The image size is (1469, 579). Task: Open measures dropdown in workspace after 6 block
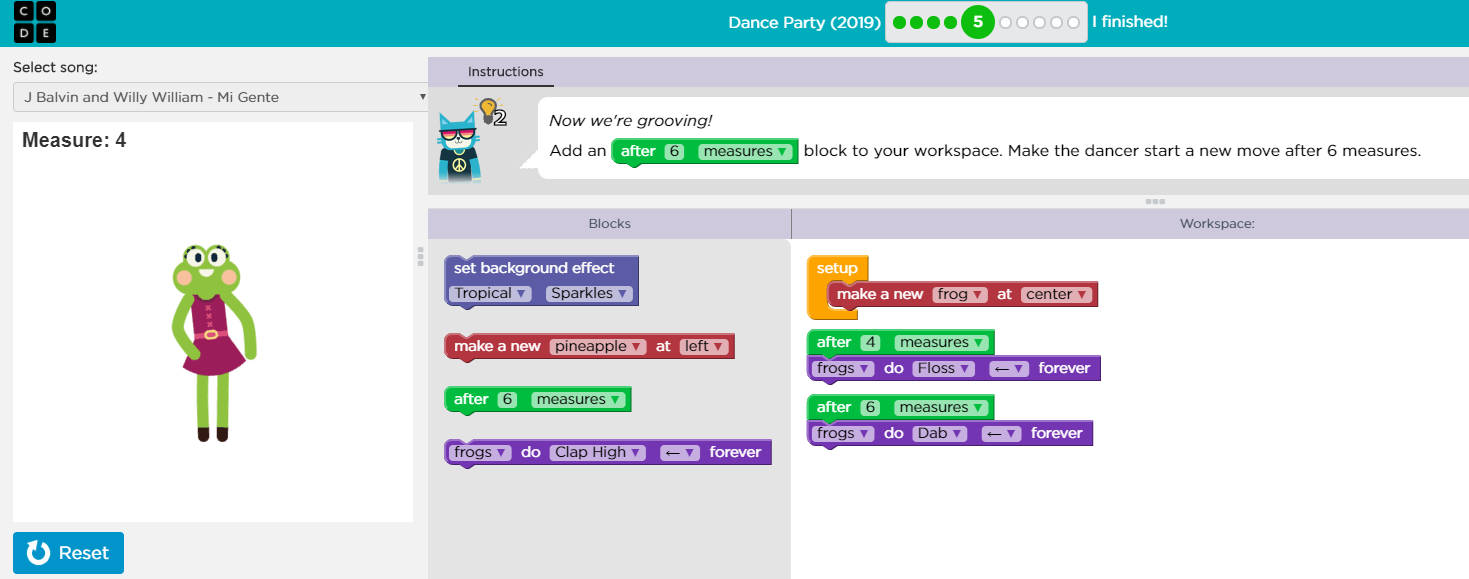coord(941,407)
